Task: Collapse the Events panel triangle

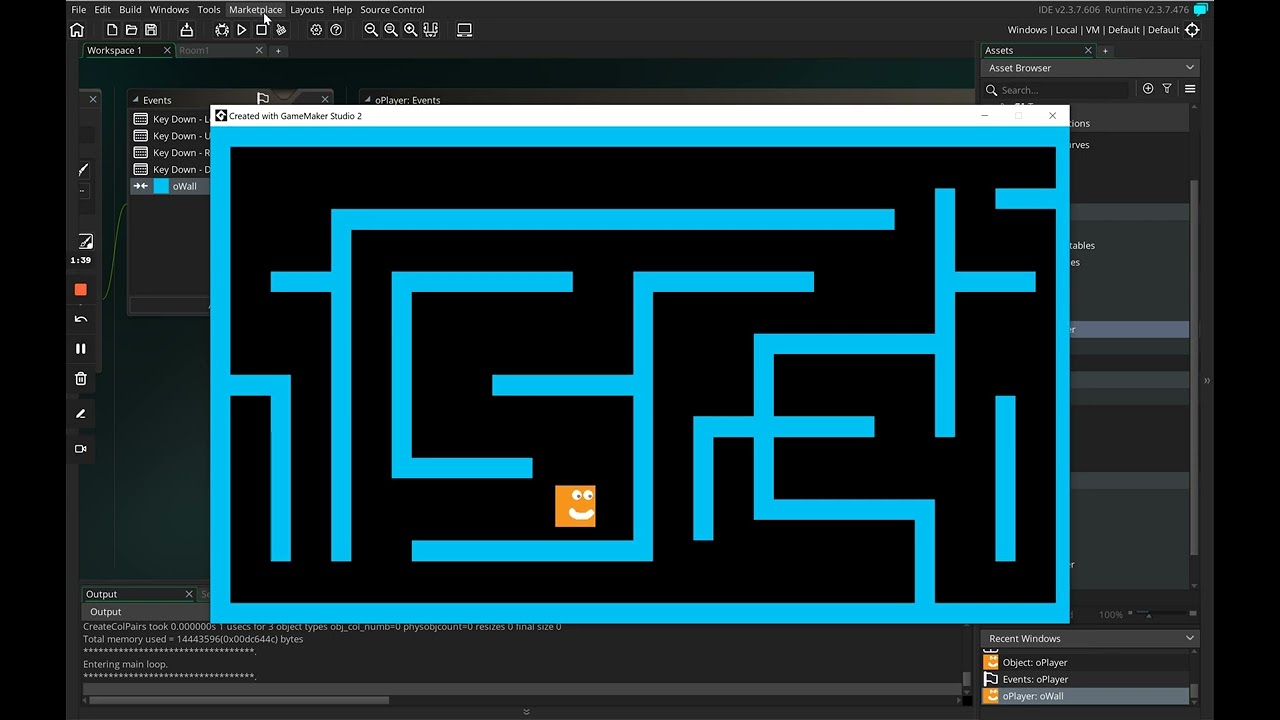Action: click(x=137, y=100)
